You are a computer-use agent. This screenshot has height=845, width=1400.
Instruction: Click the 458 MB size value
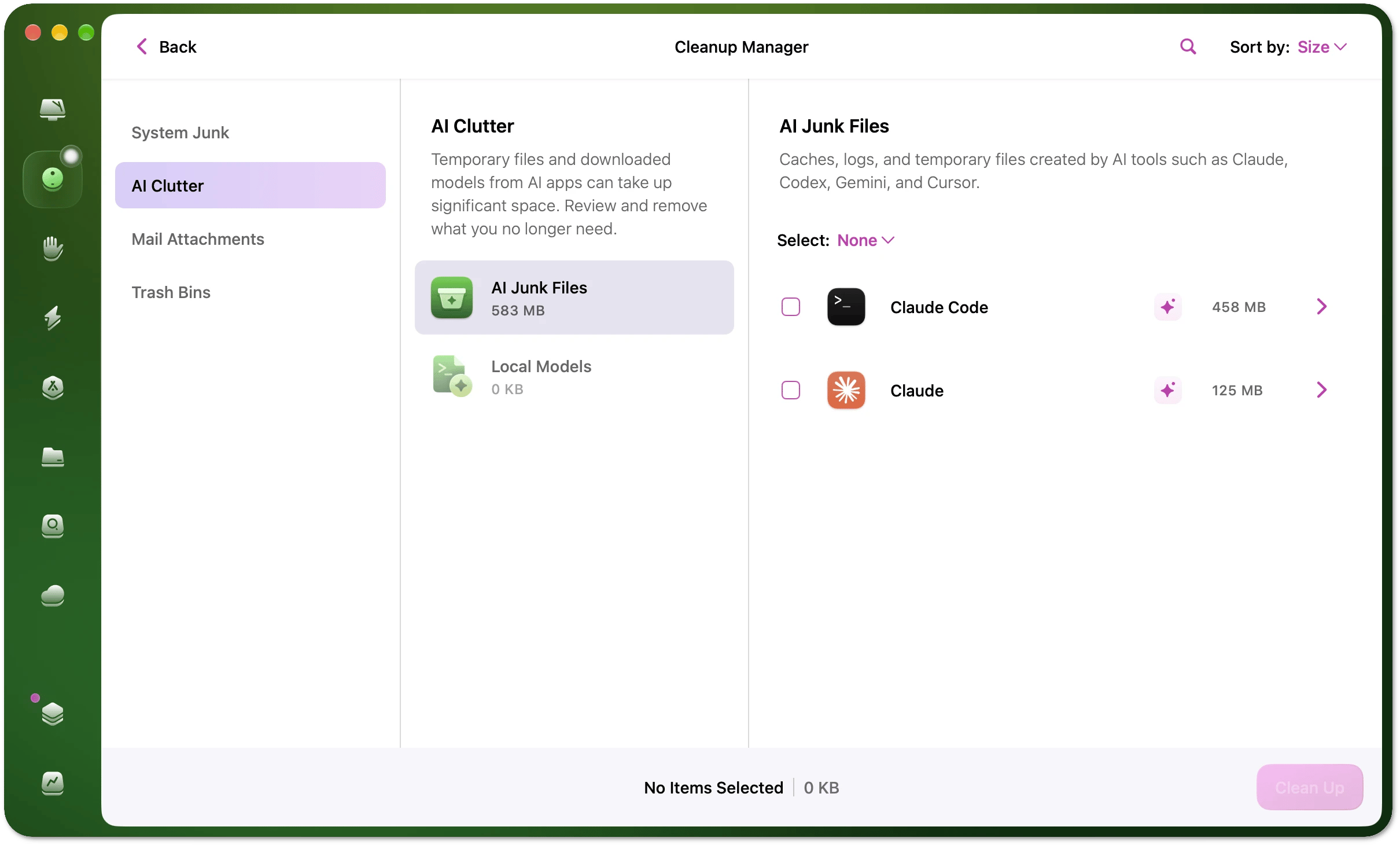(1239, 307)
